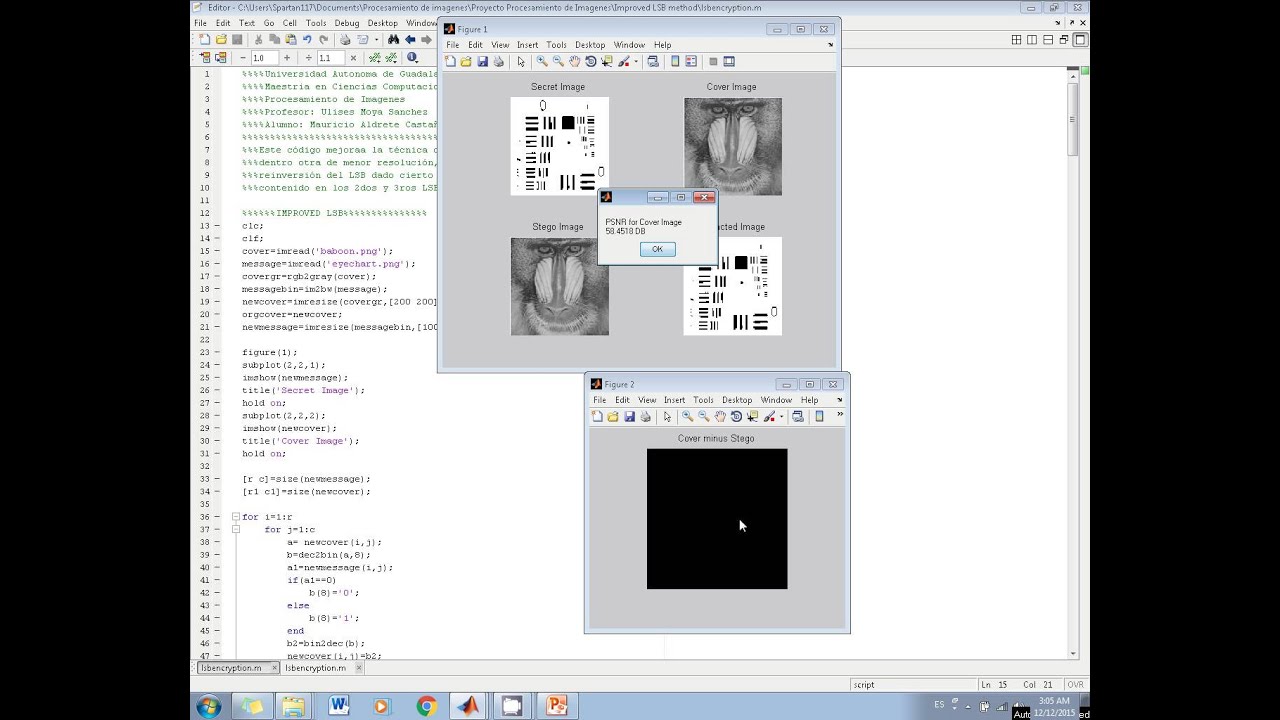Image resolution: width=1280 pixels, height=720 pixels.
Task: Select Rotate 3D tool in Figure 1 toolbar
Action: [590, 61]
